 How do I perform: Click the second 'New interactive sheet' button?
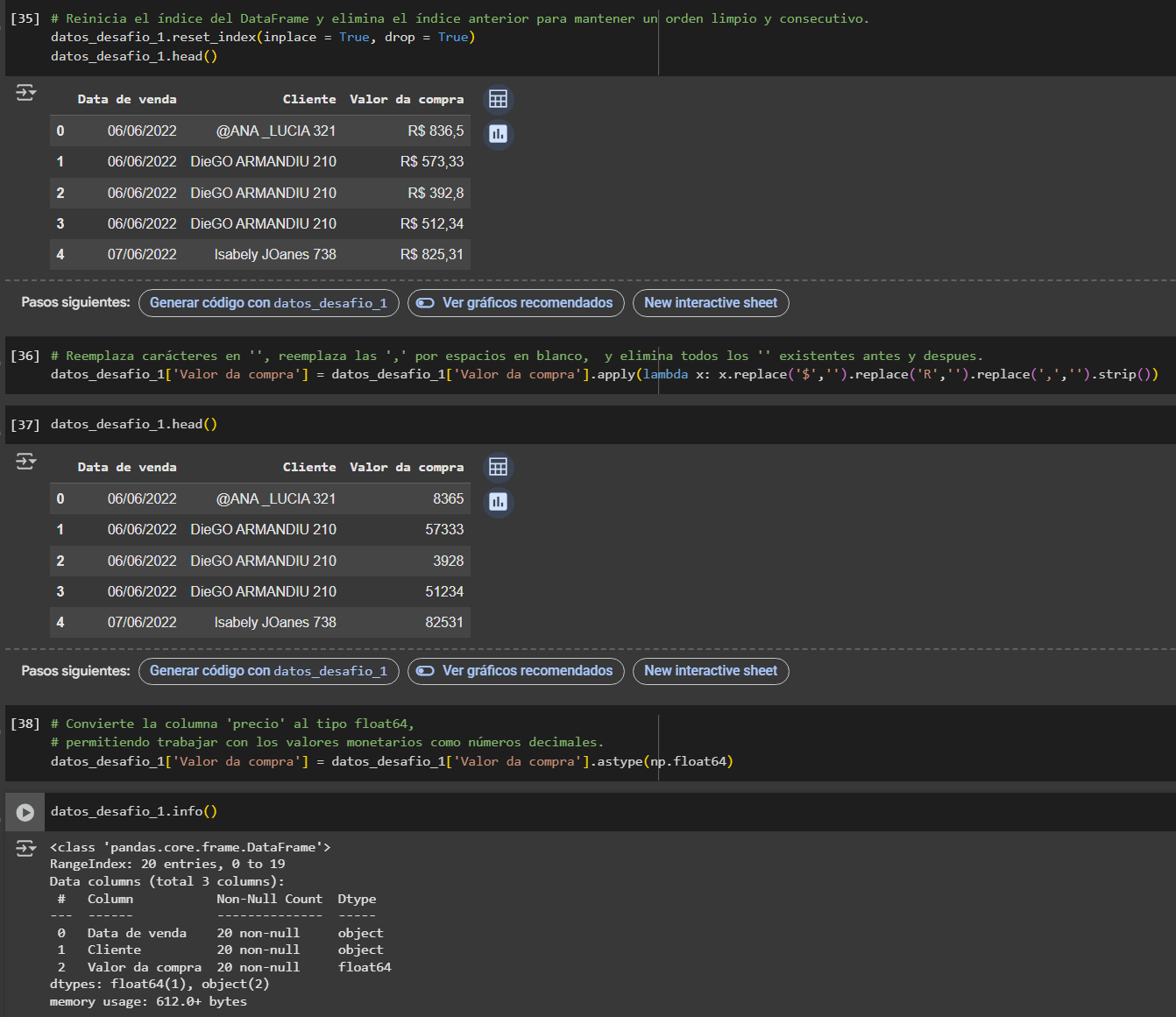tap(711, 671)
